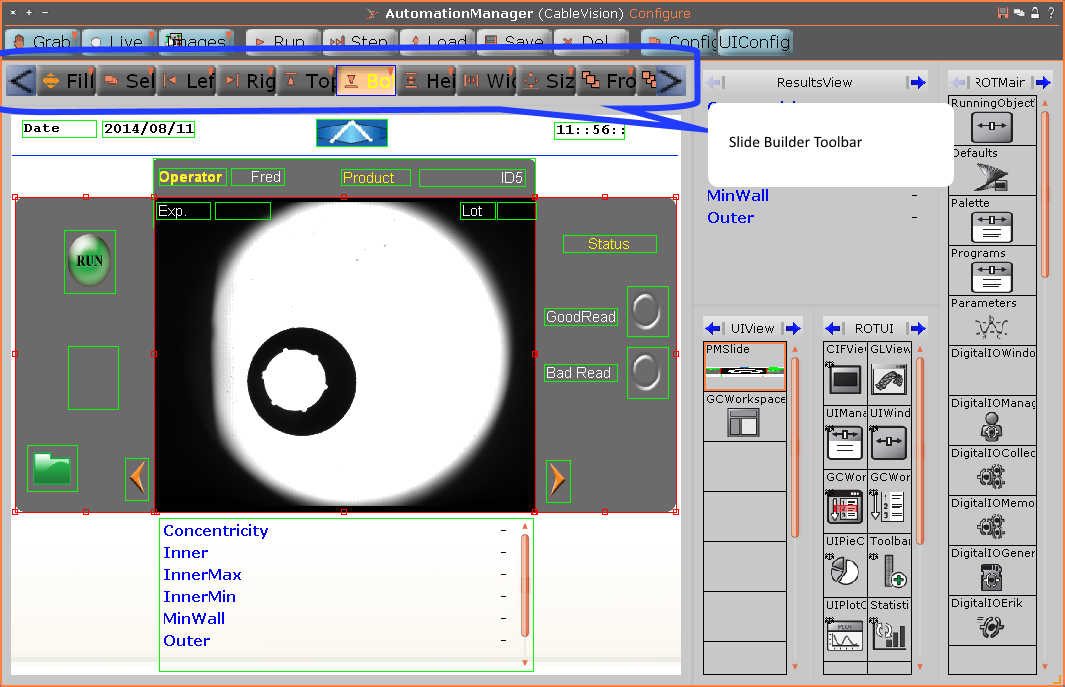Click ROTMain panel right blue arrow
The height and width of the screenshot is (687, 1065).
1042,82
